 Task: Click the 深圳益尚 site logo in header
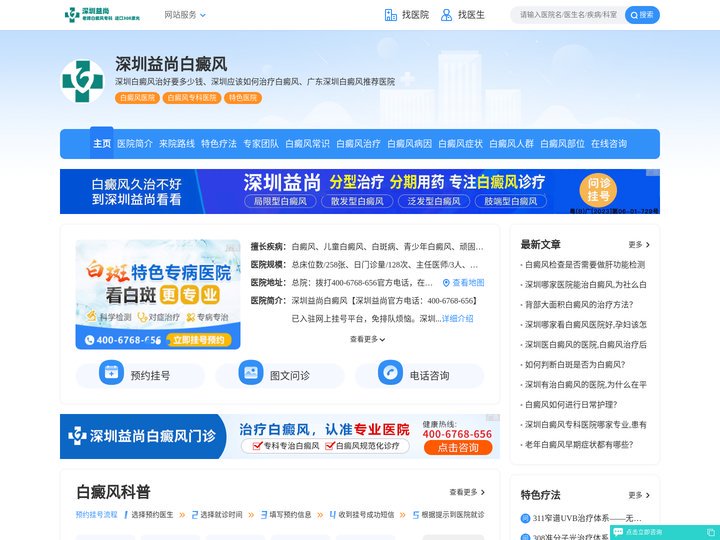(x=102, y=15)
